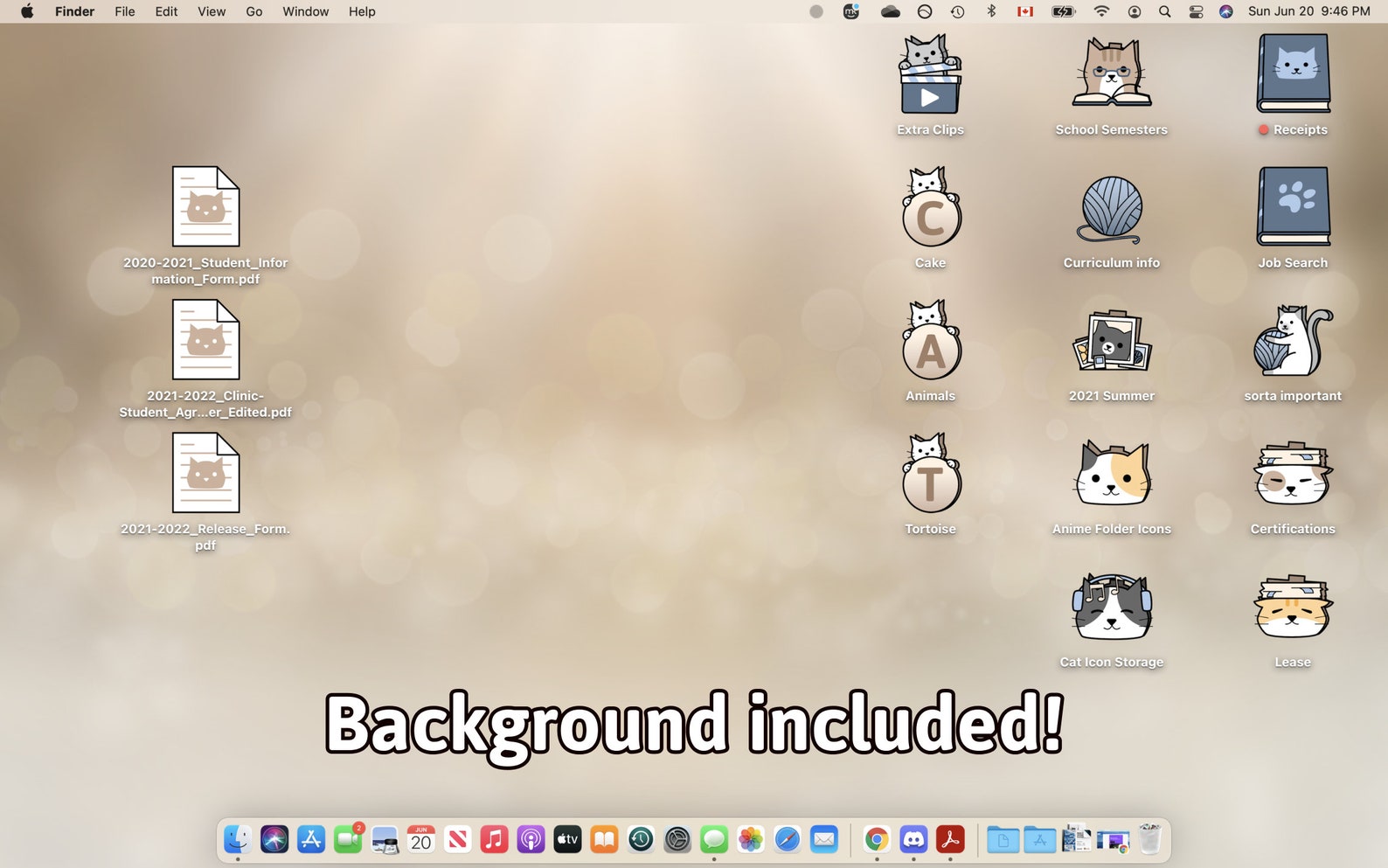Select the 2021-2022 Clinic-Student Agreement PDF file

point(205,340)
